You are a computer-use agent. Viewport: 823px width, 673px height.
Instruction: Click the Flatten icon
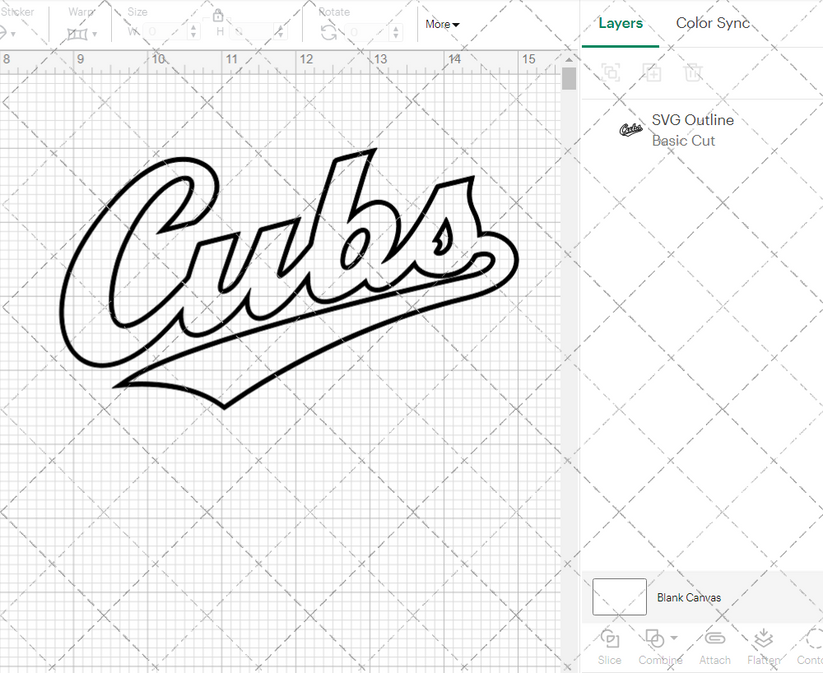763,640
